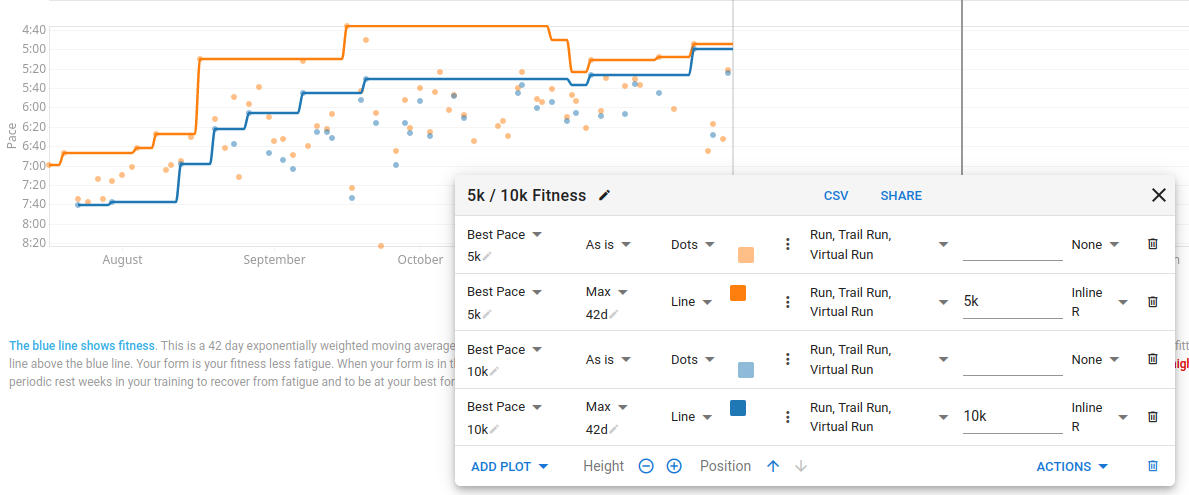The height and width of the screenshot is (495, 1189).
Task: Edit the 5k / 10k Fitness chart title
Action: pos(604,196)
